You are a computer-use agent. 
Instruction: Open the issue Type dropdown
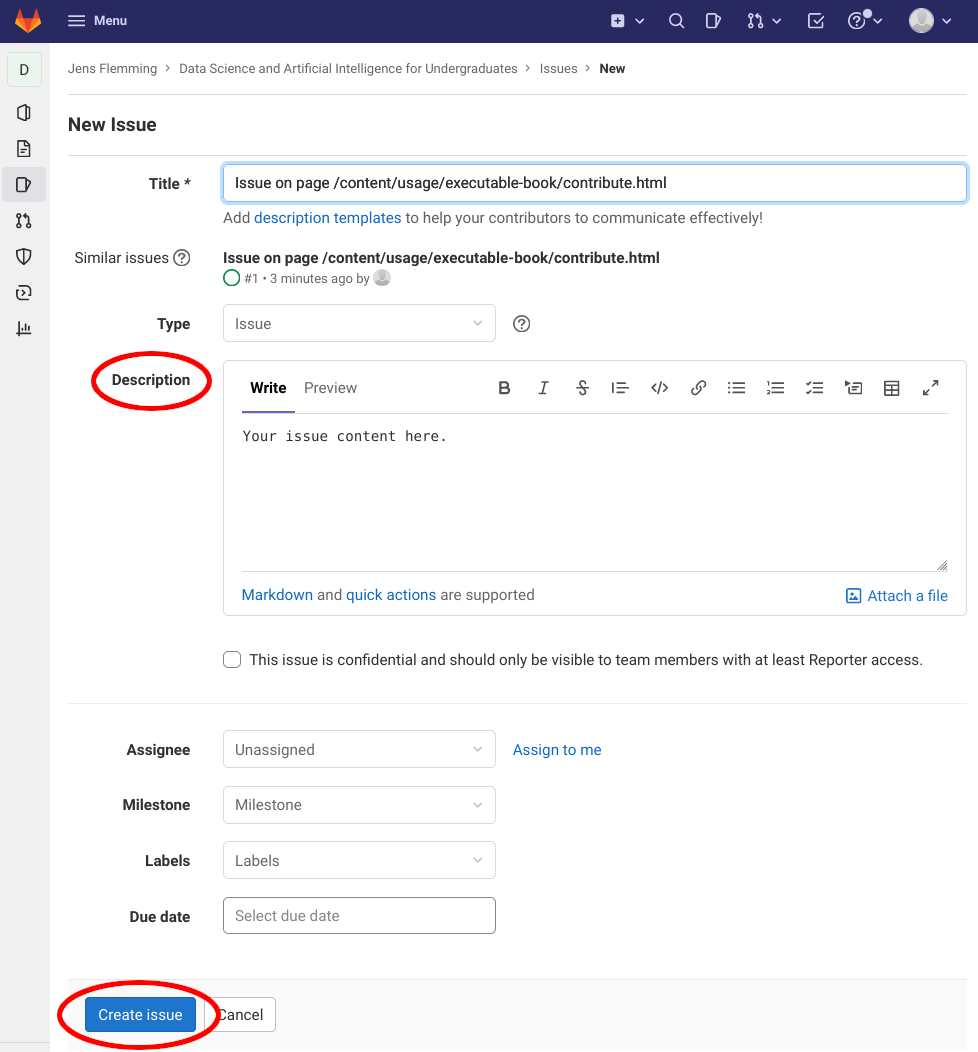[358, 323]
